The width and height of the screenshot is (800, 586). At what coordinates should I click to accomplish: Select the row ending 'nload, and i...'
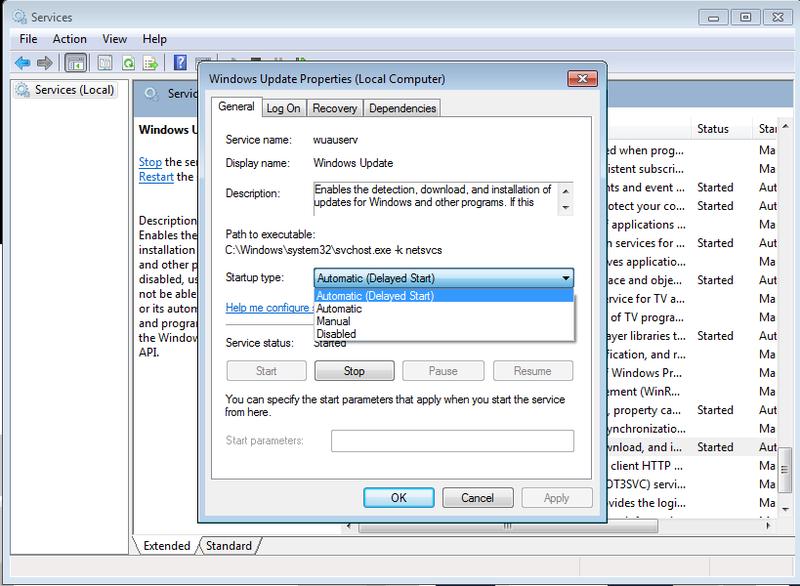(x=691, y=447)
